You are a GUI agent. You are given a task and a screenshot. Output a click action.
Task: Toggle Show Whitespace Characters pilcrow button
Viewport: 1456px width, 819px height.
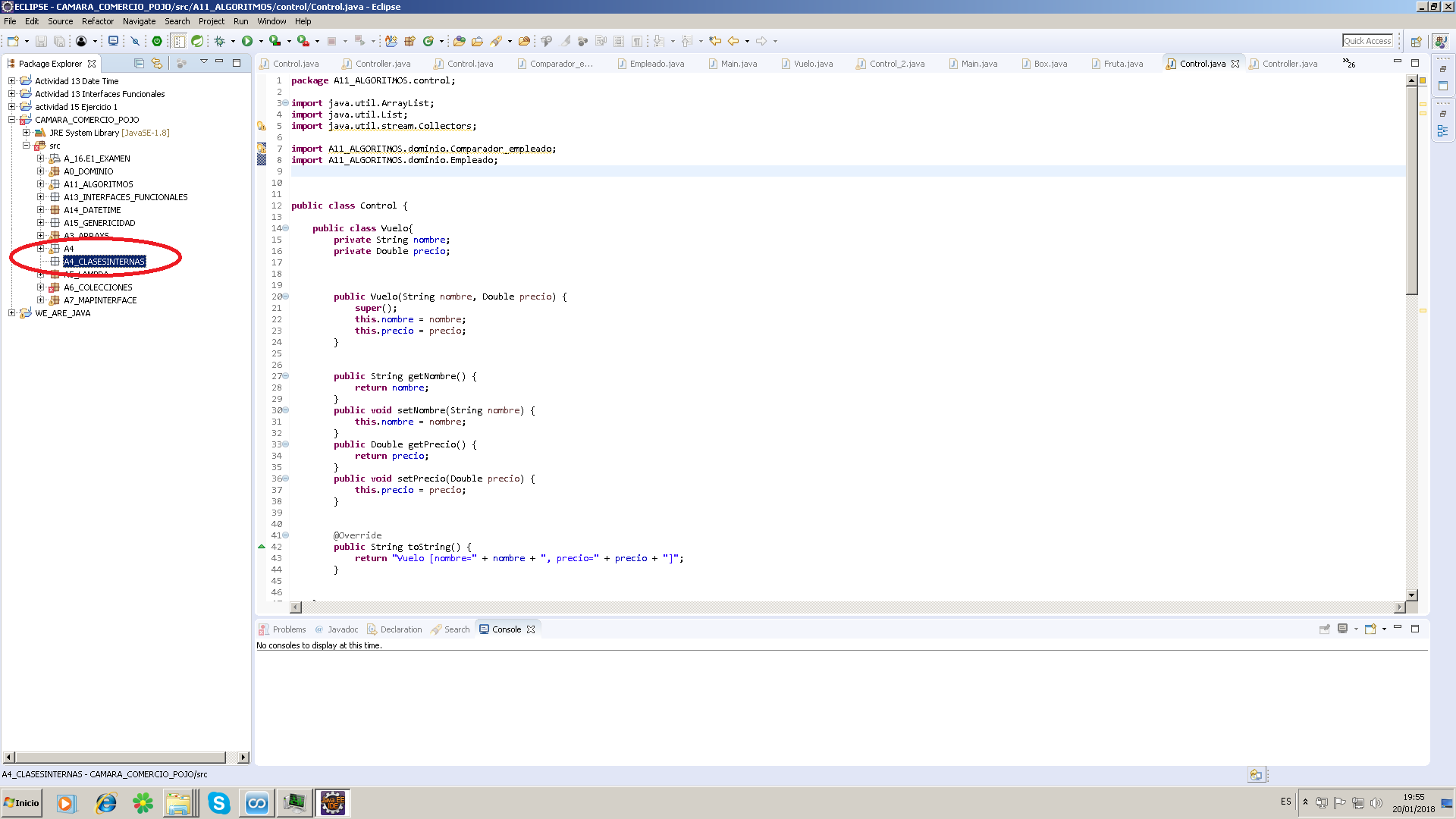click(x=636, y=41)
